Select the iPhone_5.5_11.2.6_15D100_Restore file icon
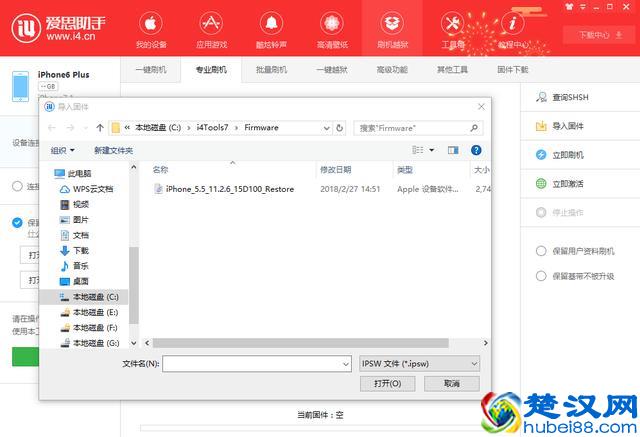The height and width of the screenshot is (437, 640). 158,189
